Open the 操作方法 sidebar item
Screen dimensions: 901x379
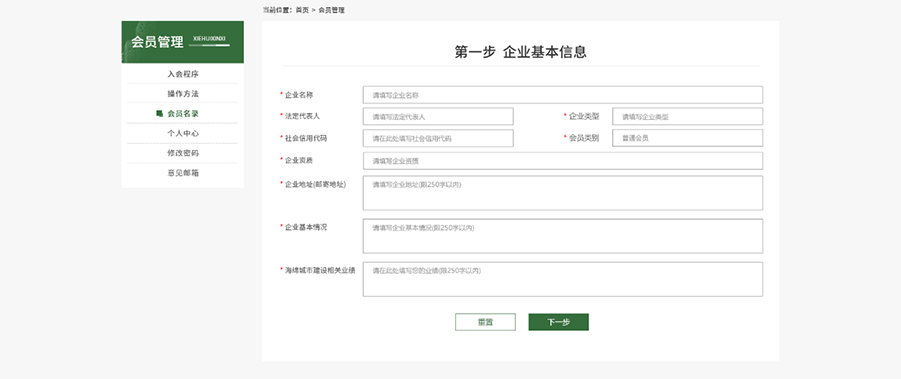(183, 94)
